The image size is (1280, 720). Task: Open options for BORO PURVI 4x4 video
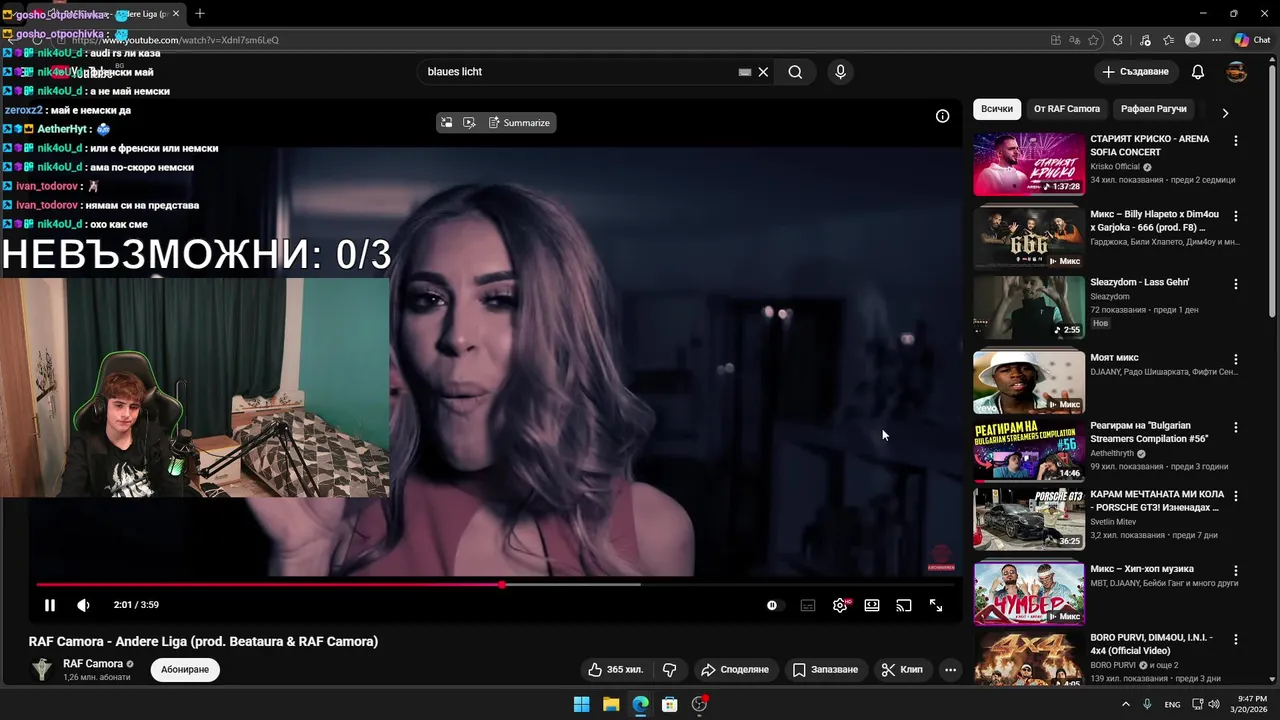coord(1236,639)
